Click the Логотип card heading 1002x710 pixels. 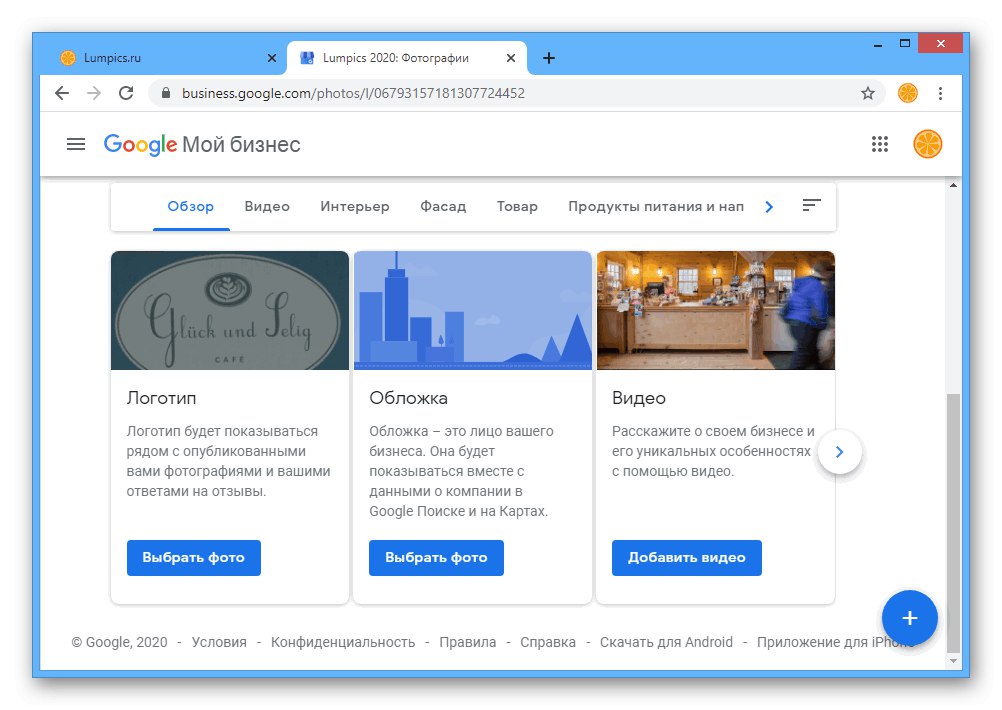click(x=161, y=398)
